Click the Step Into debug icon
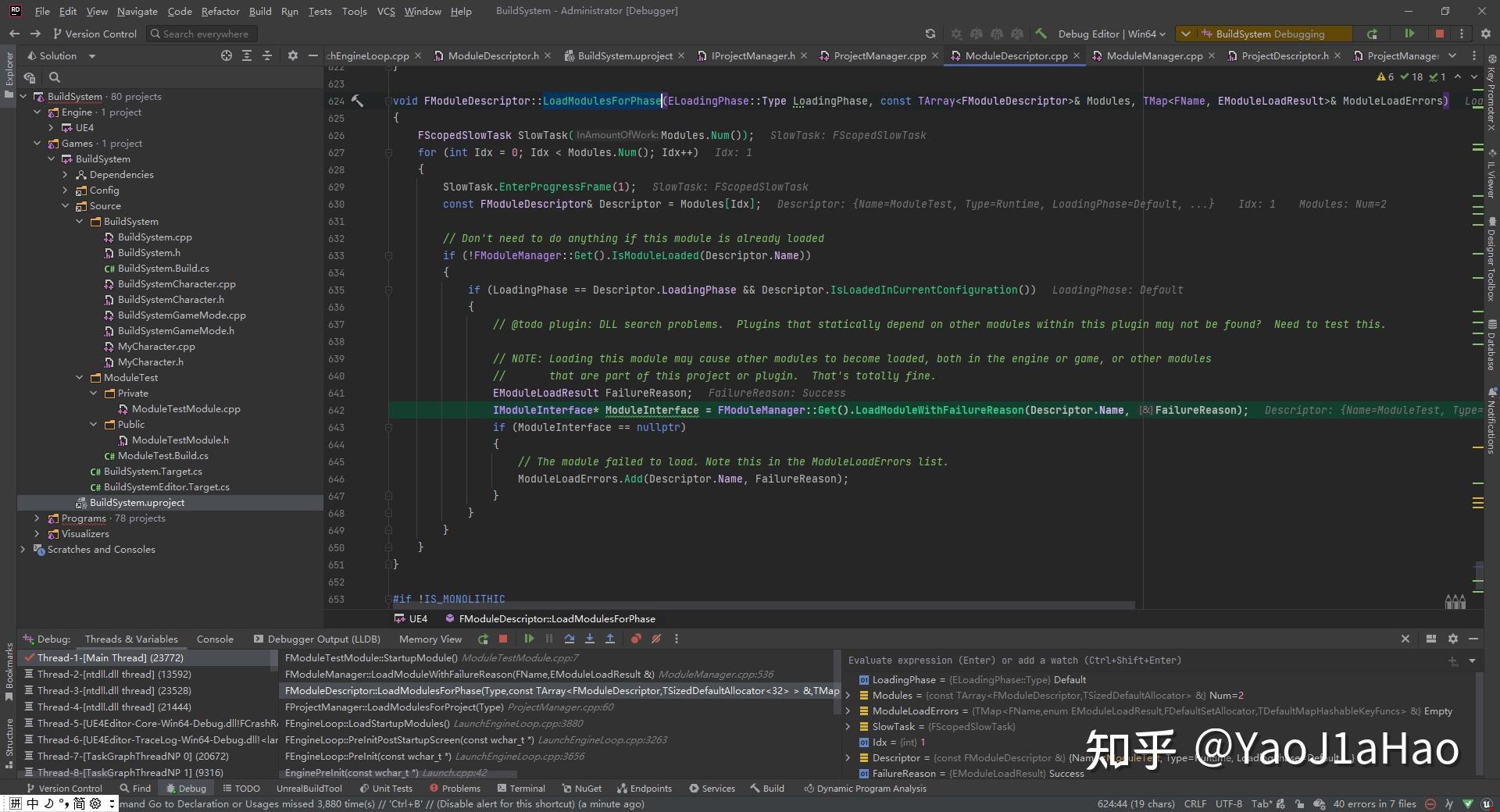Screen dimensions: 1500x812 pyautogui.click(x=590, y=639)
